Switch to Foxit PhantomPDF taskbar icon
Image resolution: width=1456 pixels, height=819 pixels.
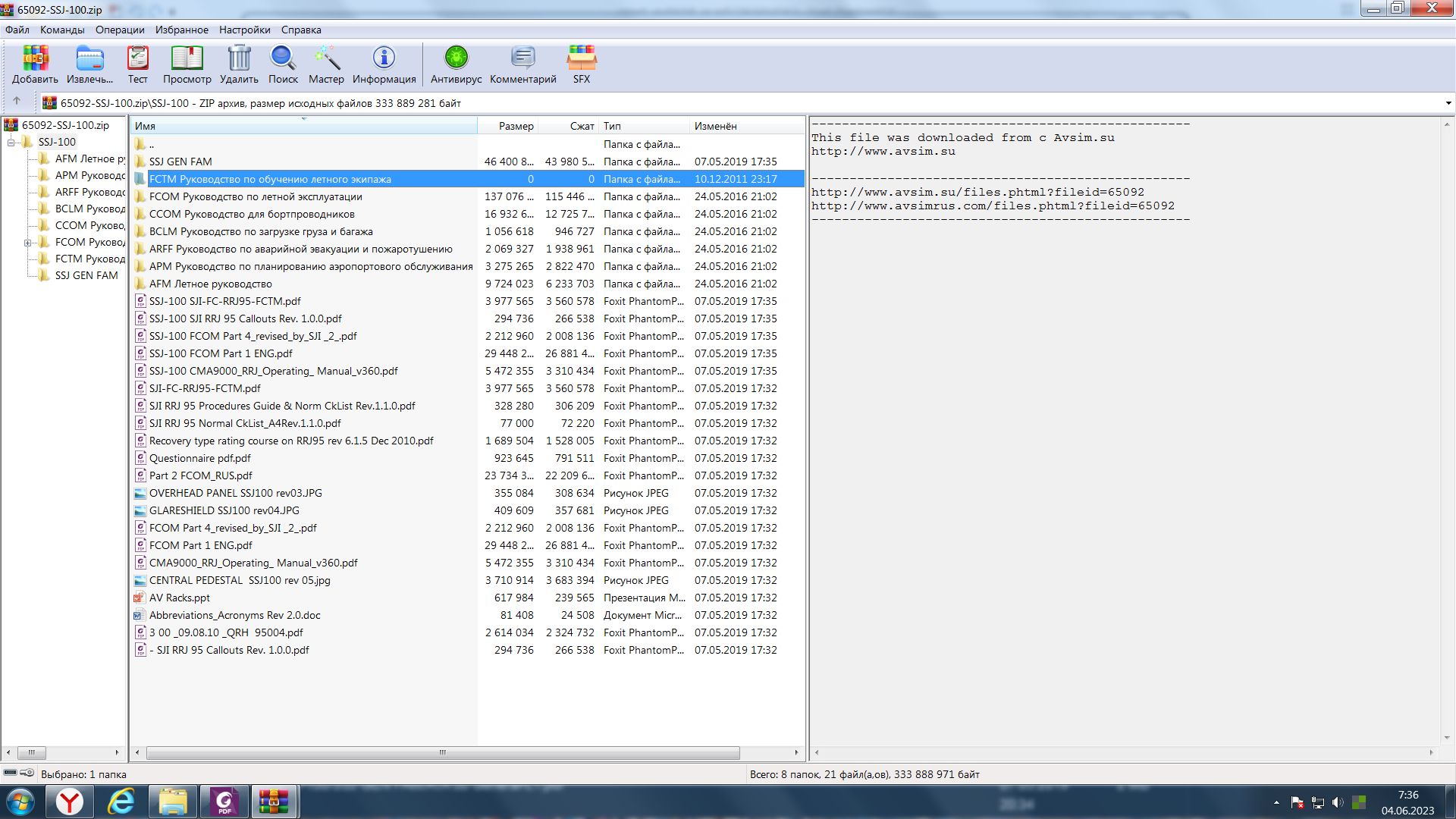pyautogui.click(x=224, y=802)
